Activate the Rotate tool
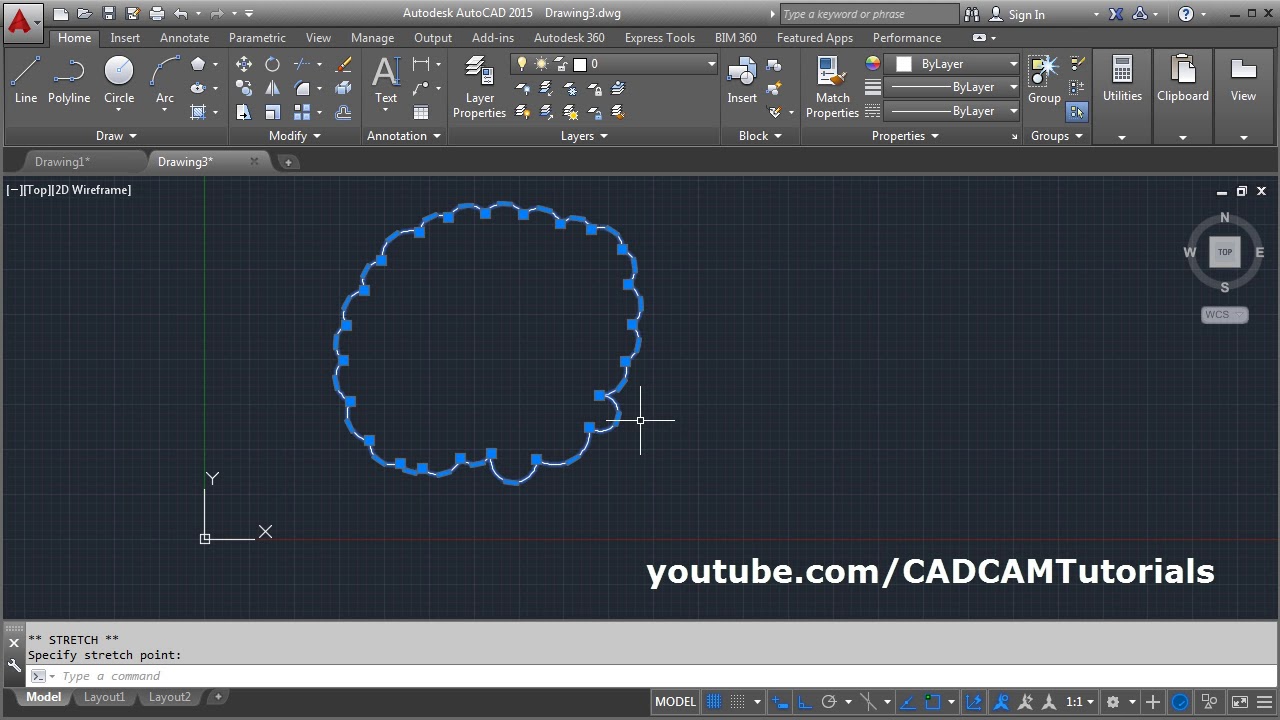 (x=272, y=64)
